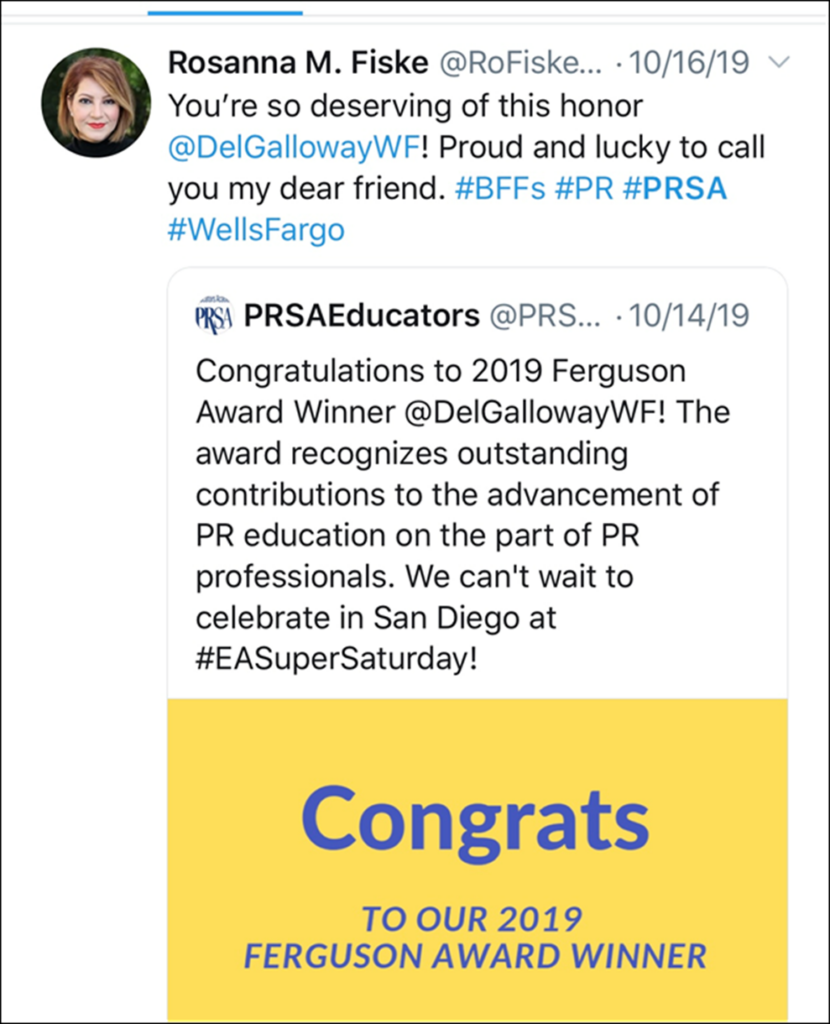Open the #BFFs hashtag
This screenshot has width=830, height=1024.
coord(499,189)
